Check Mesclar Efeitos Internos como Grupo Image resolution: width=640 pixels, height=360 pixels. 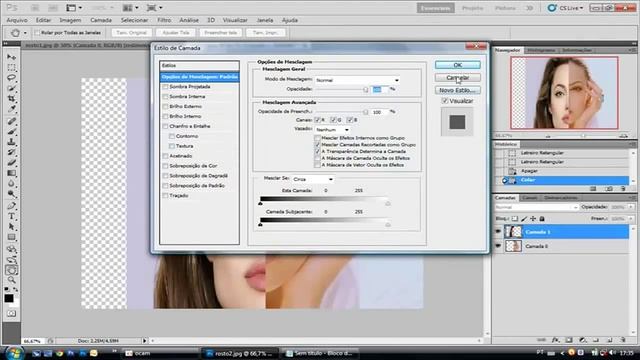(x=317, y=138)
